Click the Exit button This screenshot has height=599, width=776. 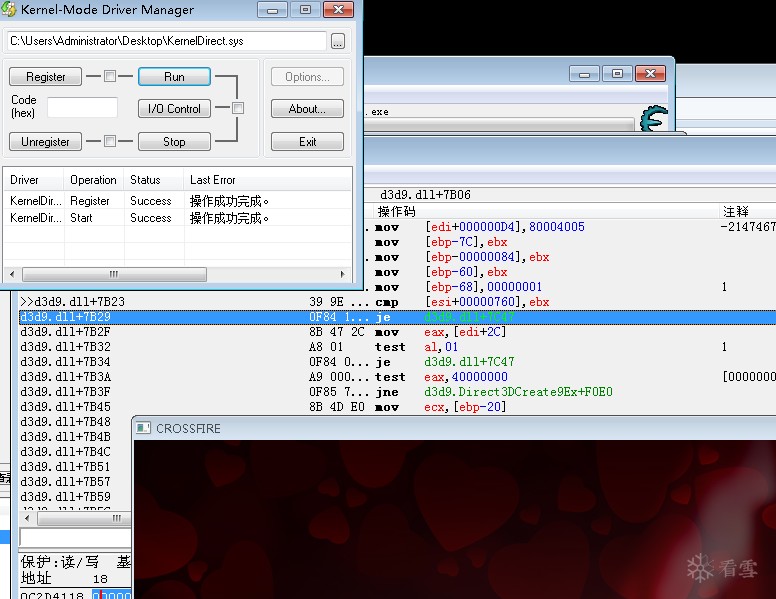coord(307,142)
